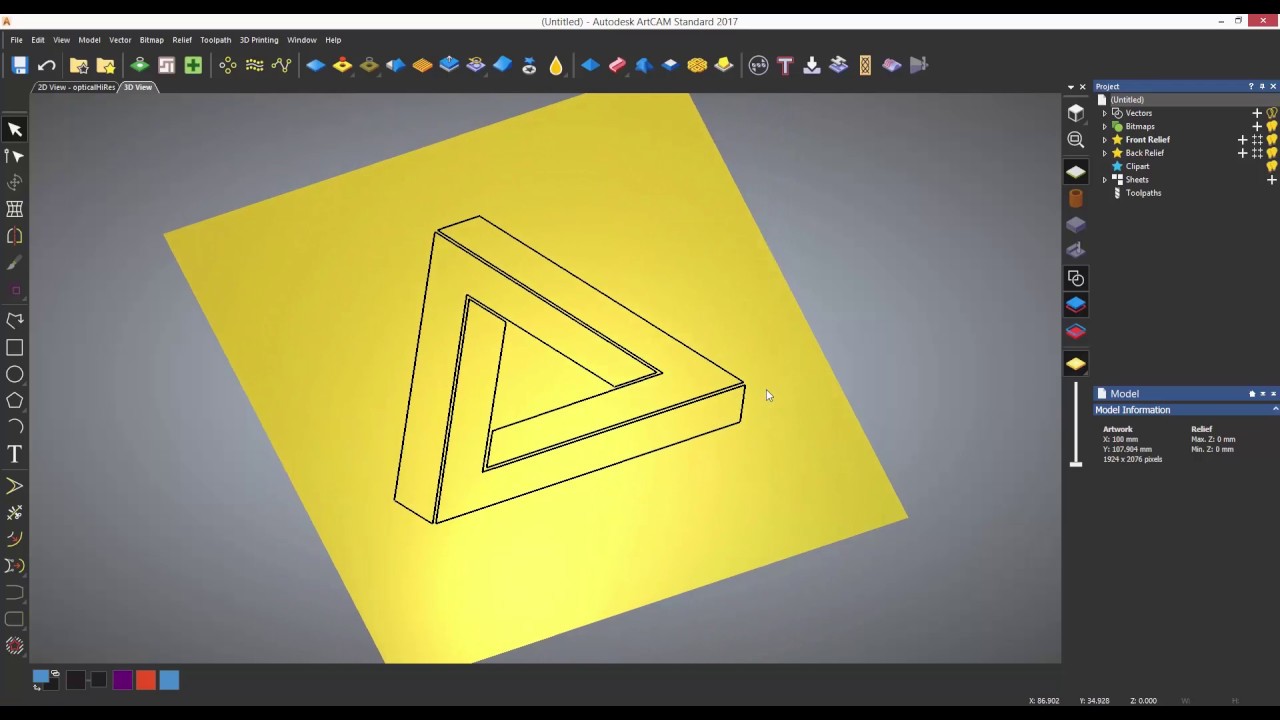Open the File menu
The image size is (1280, 720).
(16, 40)
